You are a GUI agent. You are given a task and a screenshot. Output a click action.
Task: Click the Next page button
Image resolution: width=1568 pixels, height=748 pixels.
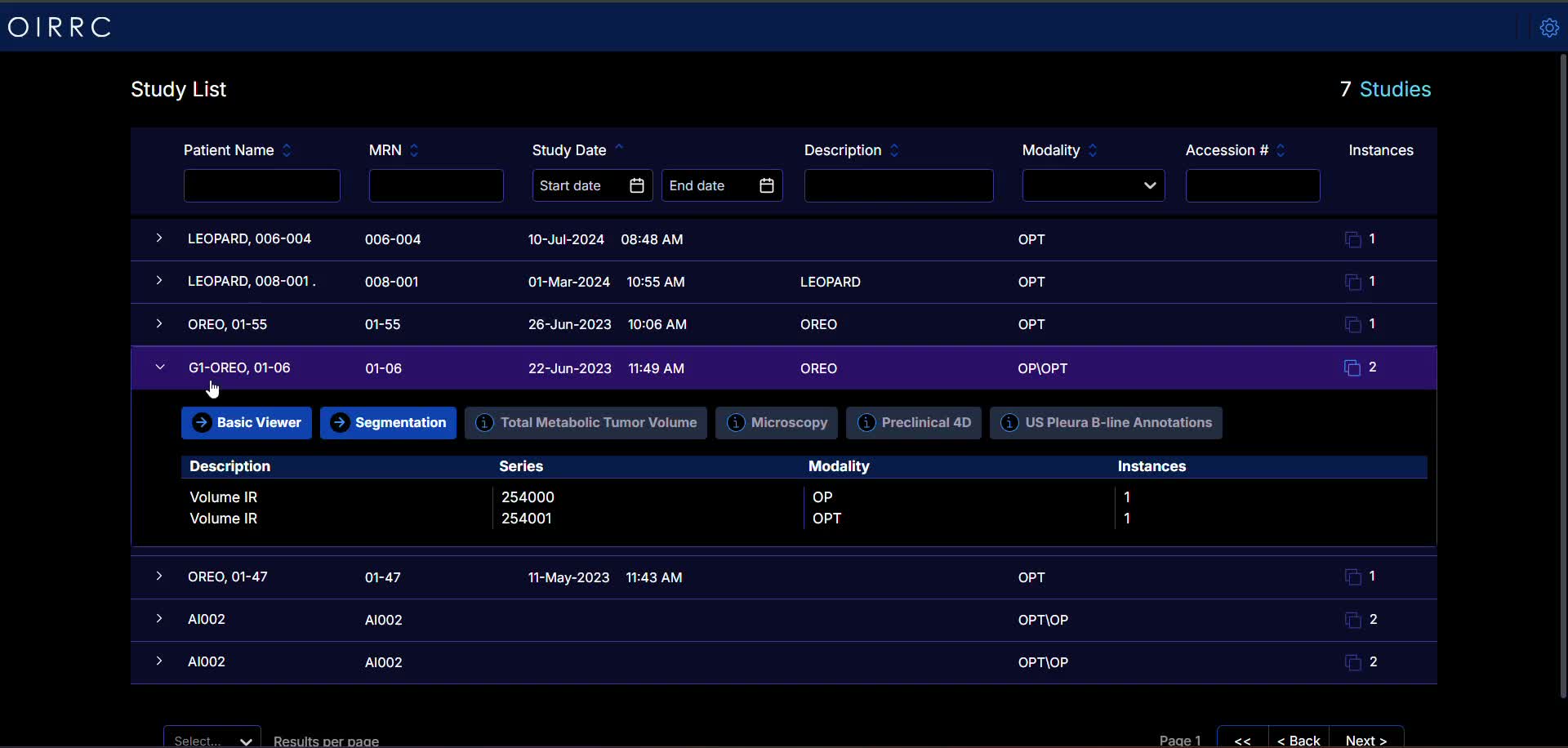click(x=1366, y=739)
